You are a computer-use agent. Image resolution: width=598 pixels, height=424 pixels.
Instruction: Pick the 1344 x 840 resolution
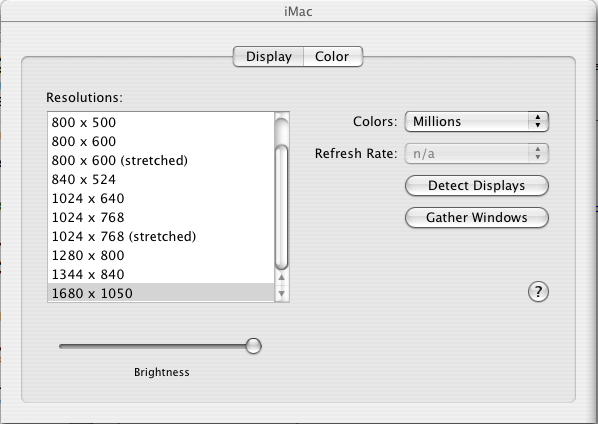pyautogui.click(x=161, y=275)
